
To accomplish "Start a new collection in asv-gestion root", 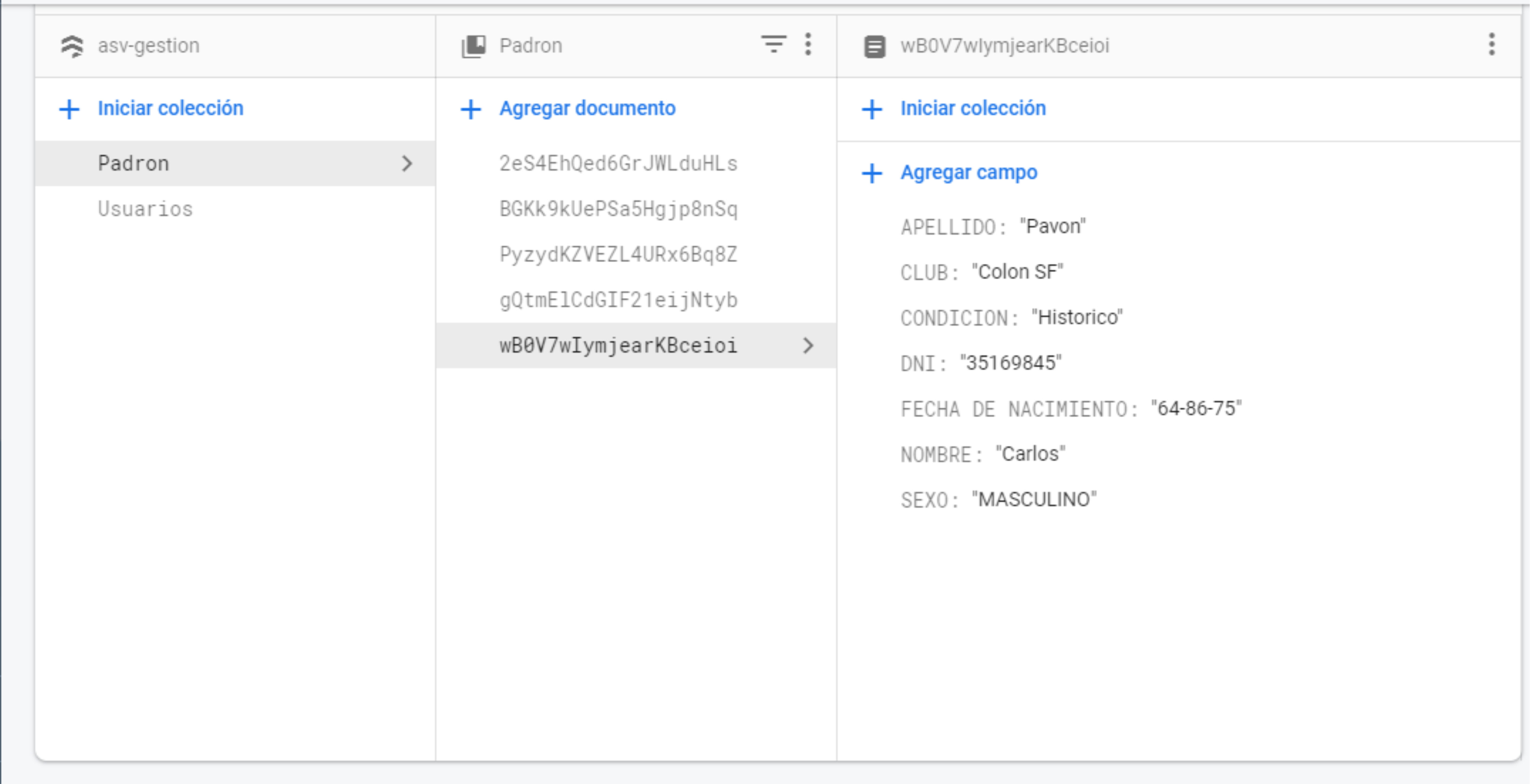I will pyautogui.click(x=170, y=108).
